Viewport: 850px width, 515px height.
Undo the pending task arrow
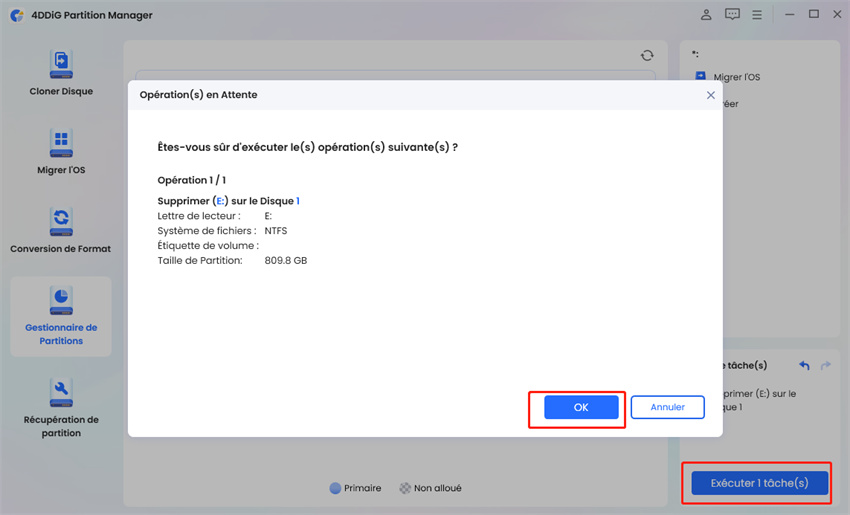coord(804,365)
